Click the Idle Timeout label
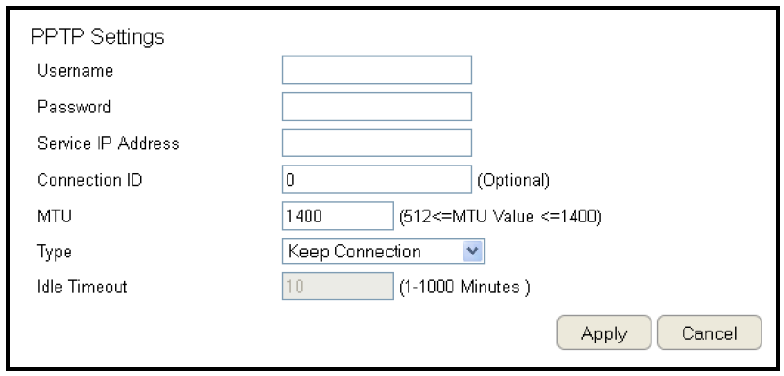The height and width of the screenshot is (376, 784). pyautogui.click(x=82, y=286)
